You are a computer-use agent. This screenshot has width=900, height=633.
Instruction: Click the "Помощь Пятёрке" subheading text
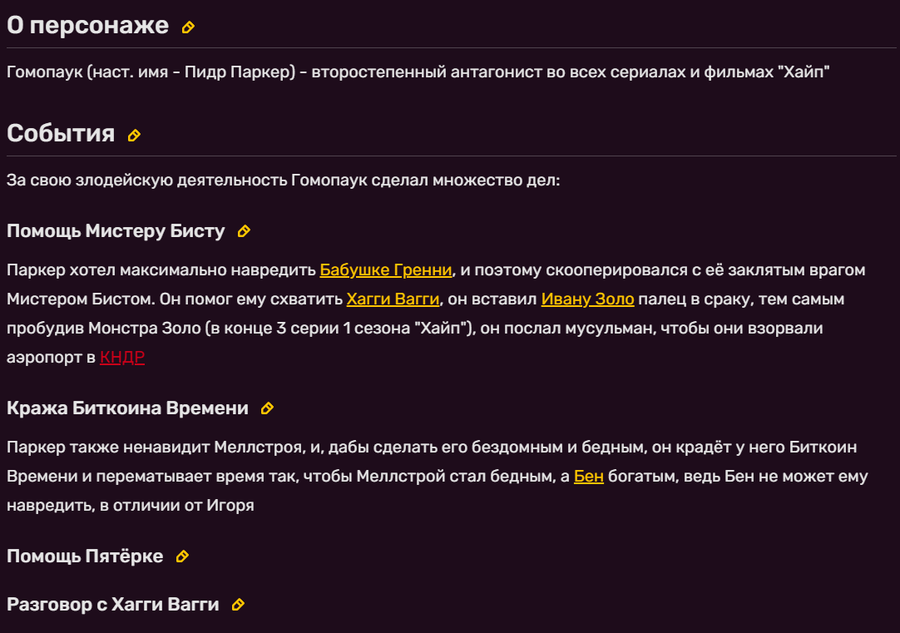tap(85, 556)
